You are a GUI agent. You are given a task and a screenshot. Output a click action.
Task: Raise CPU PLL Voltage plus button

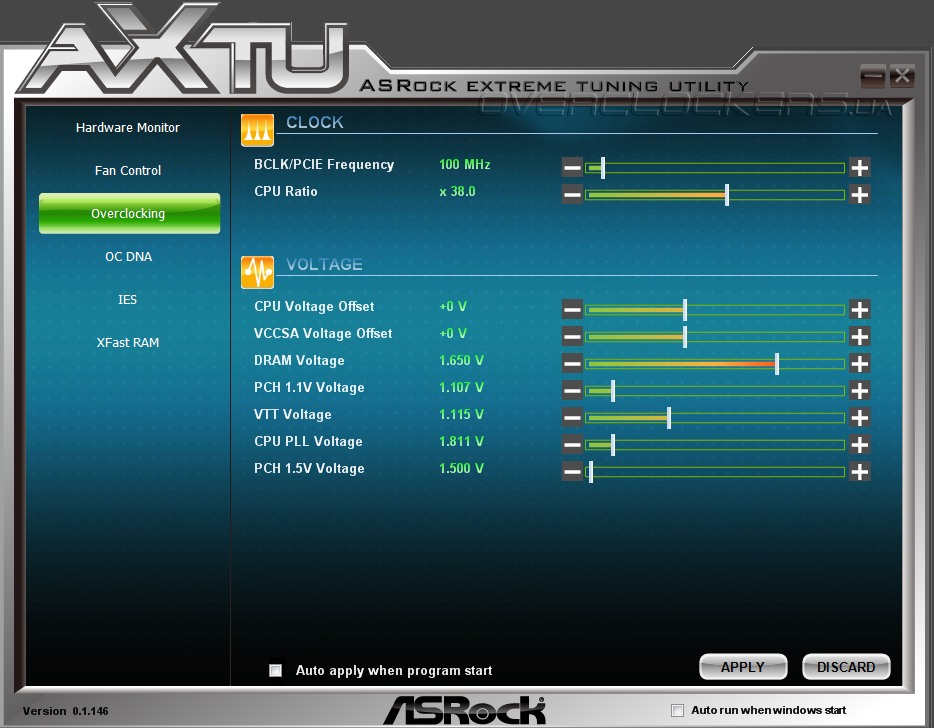(860, 444)
